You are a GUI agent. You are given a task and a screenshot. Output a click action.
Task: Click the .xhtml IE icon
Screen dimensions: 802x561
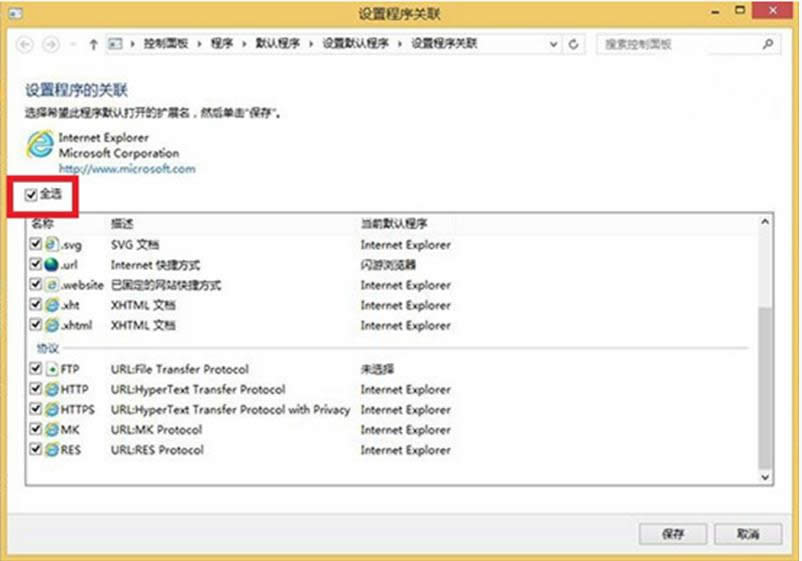click(x=52, y=325)
